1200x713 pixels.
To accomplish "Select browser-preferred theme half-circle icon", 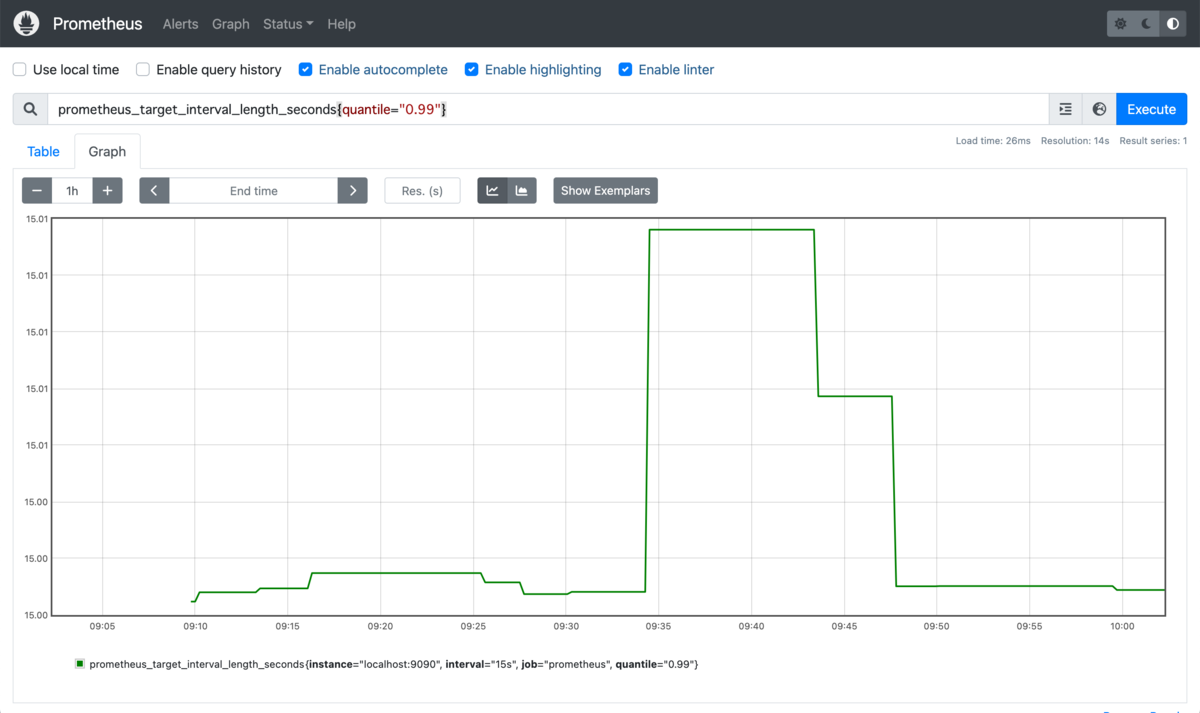I will pyautogui.click(x=1173, y=24).
